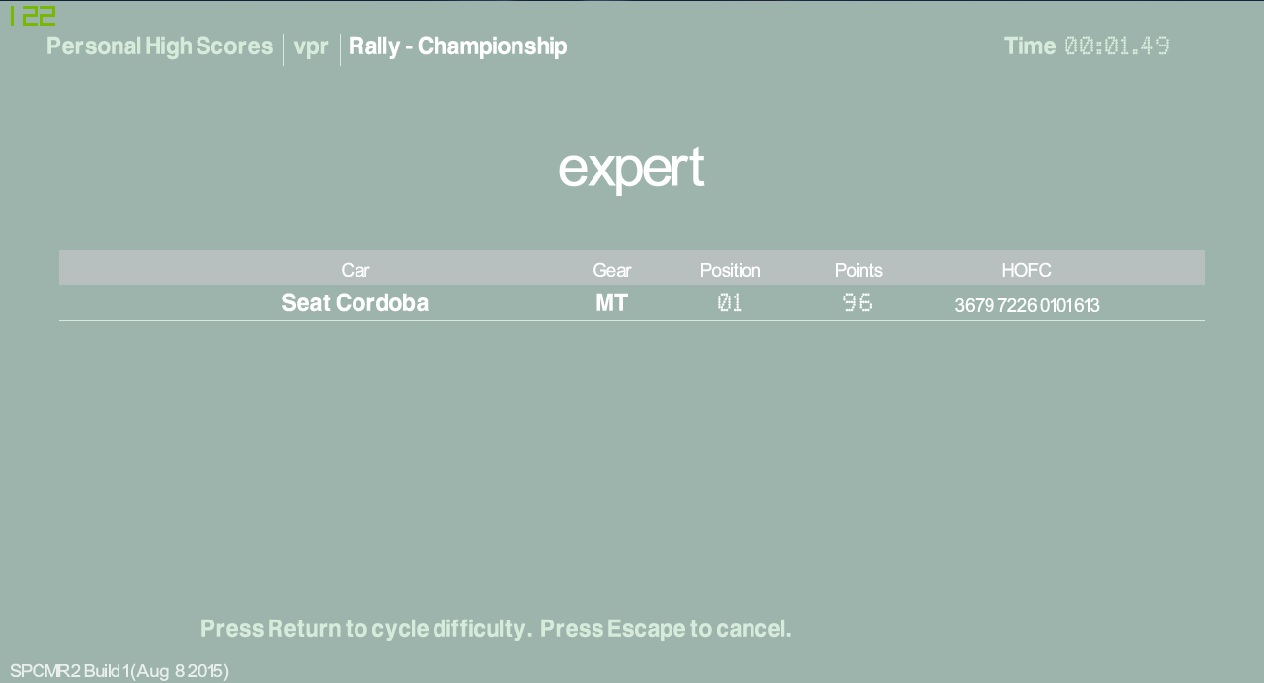This screenshot has height=683, width=1264.
Task: Click the Position column header
Action: click(730, 270)
